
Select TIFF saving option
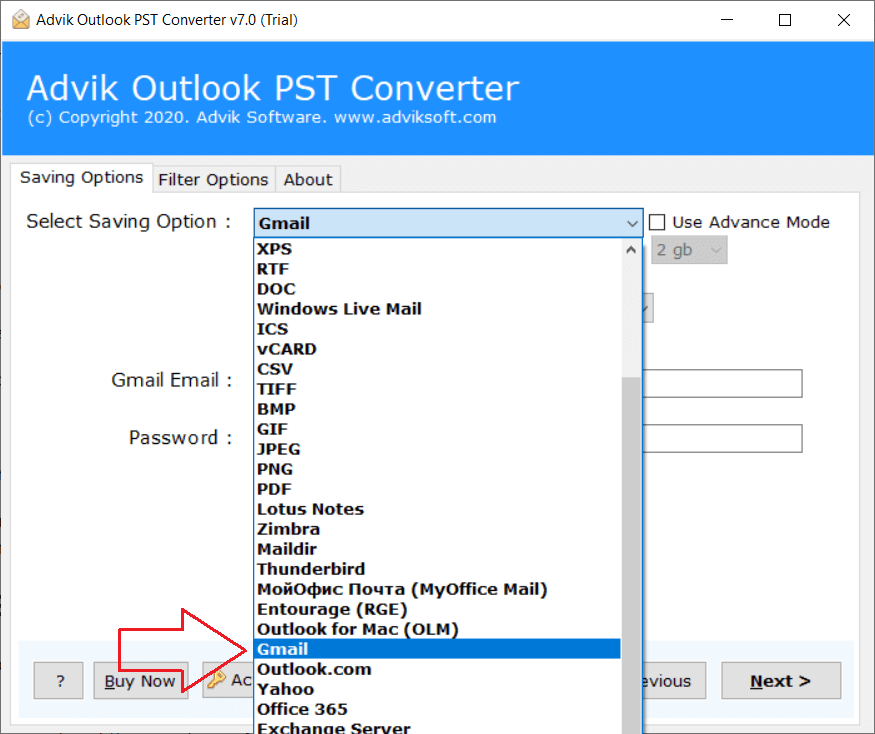point(438,390)
